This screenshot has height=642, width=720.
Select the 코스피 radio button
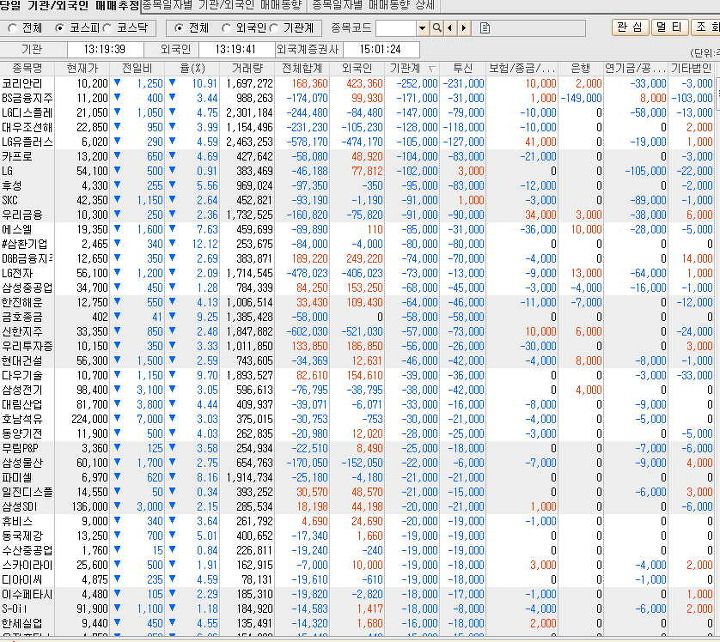(59, 28)
